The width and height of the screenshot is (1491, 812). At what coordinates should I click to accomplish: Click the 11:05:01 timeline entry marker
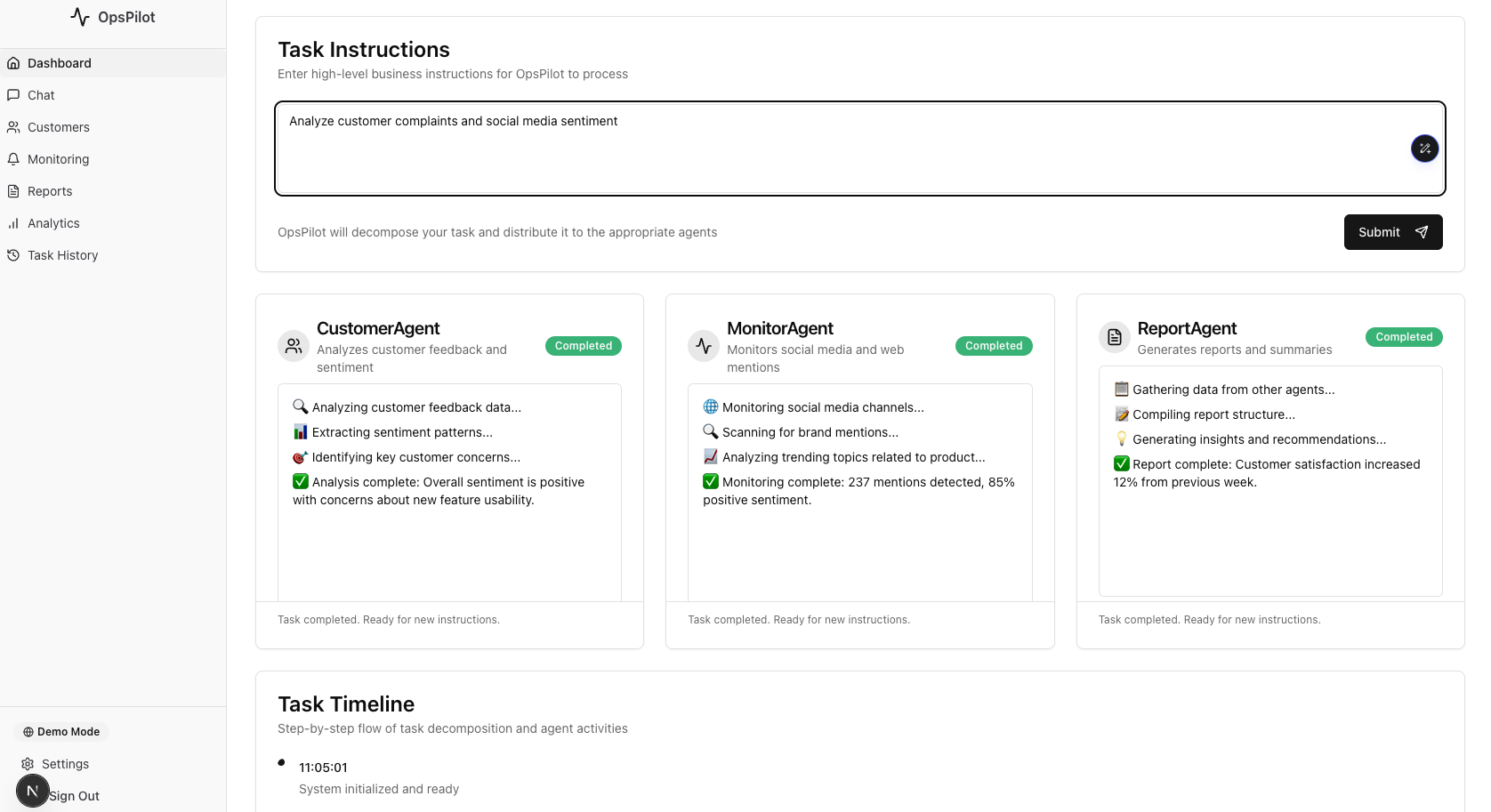pos(282,762)
